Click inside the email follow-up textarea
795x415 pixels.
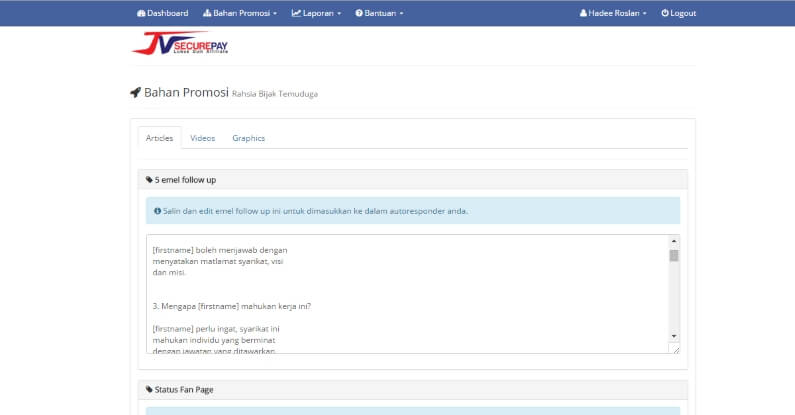coord(408,294)
